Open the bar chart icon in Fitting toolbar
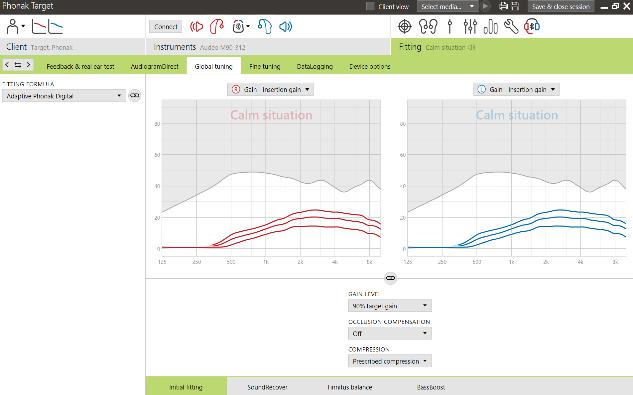Image resolution: width=633 pixels, height=395 pixels. point(490,27)
